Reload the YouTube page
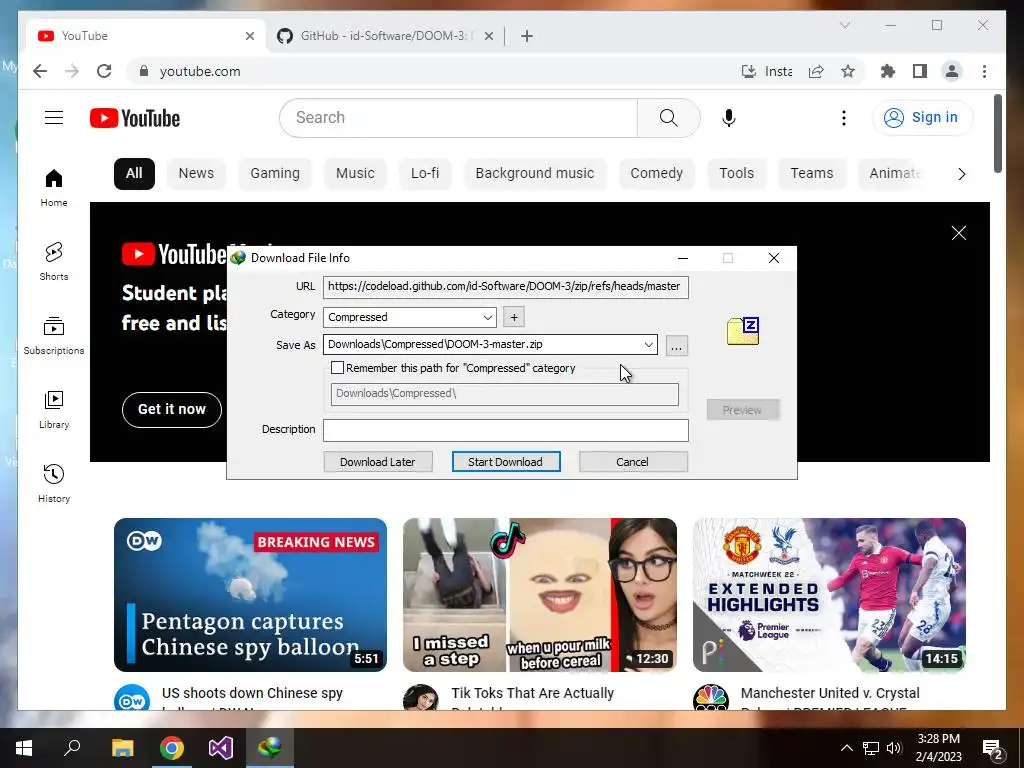 pos(104,71)
